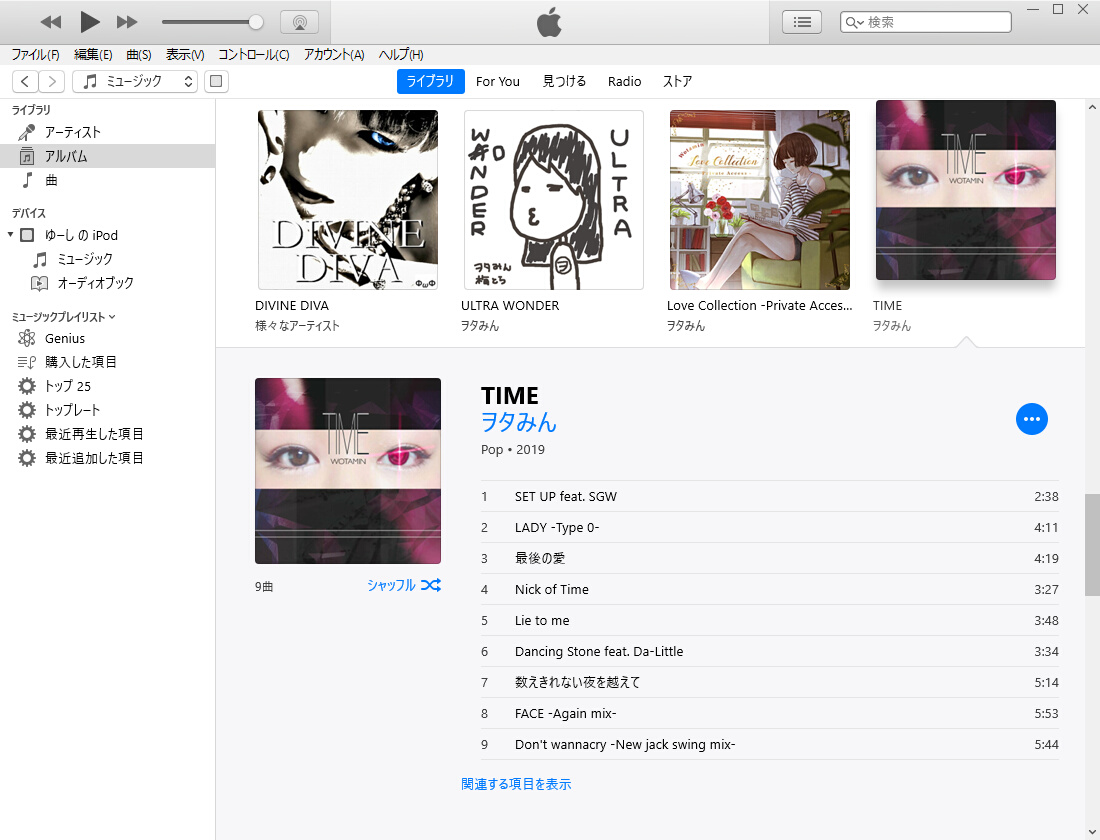Switch to the Radio tab

pyautogui.click(x=624, y=81)
